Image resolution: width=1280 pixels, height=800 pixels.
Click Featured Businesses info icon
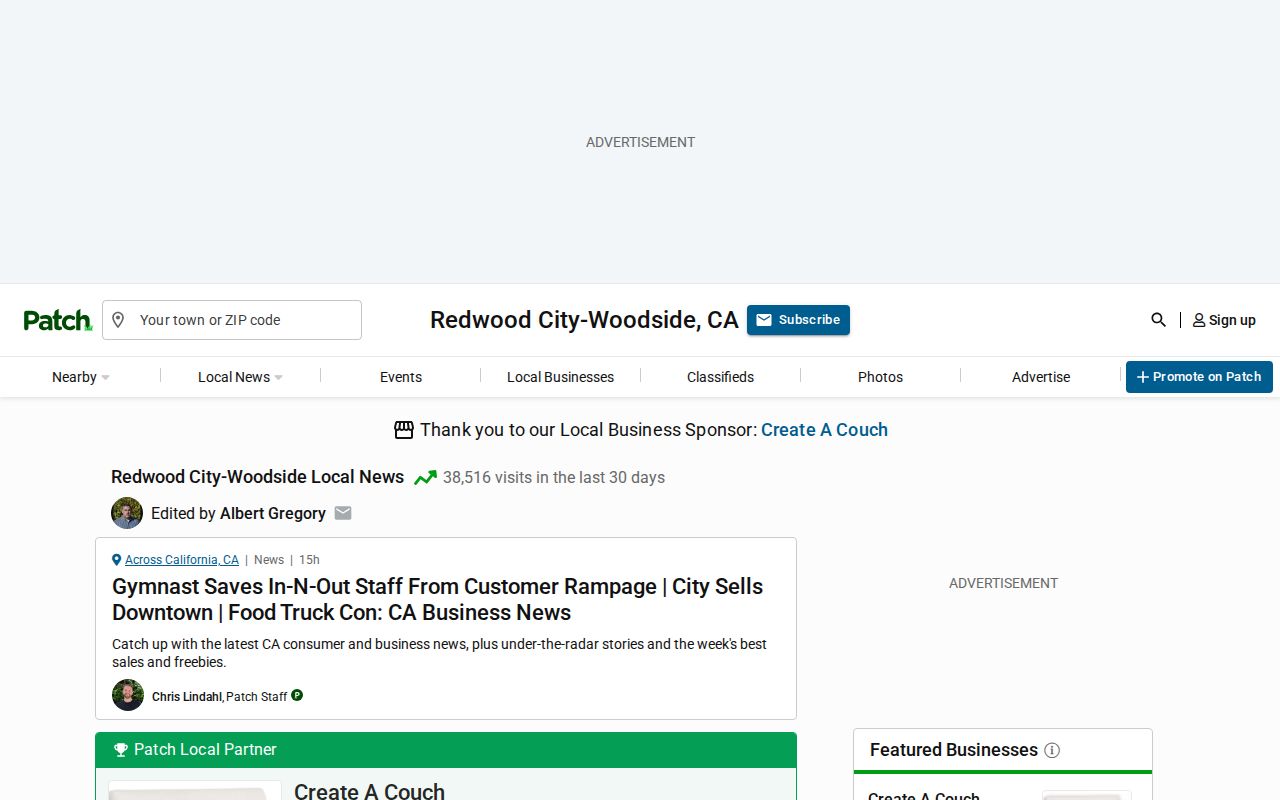[1052, 750]
